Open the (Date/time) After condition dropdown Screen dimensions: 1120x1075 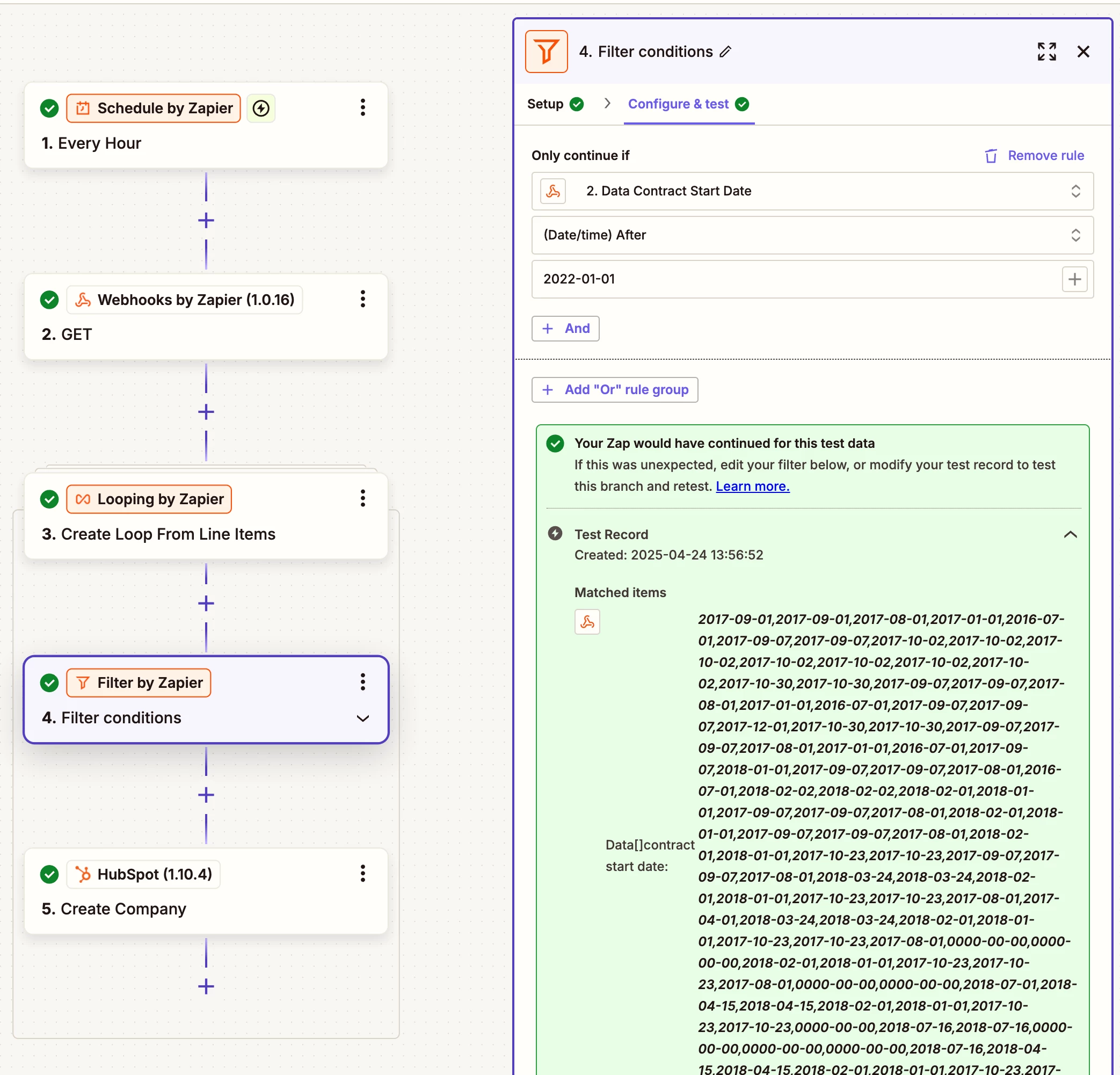(x=812, y=235)
